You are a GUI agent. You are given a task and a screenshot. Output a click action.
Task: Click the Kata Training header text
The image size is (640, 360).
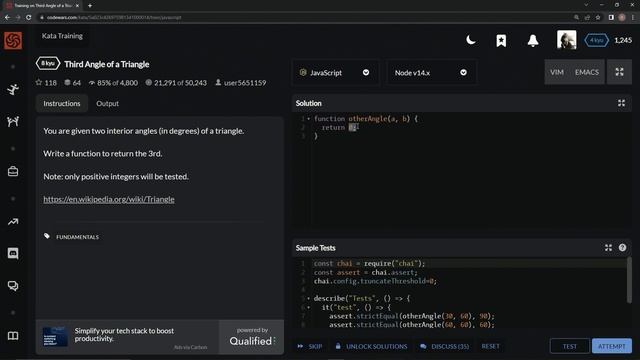point(62,36)
